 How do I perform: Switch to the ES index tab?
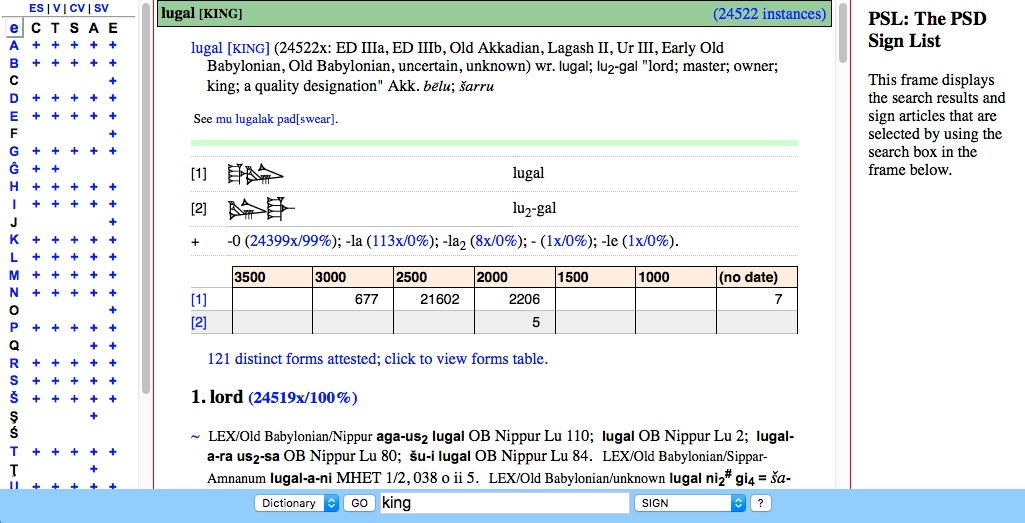(x=37, y=8)
